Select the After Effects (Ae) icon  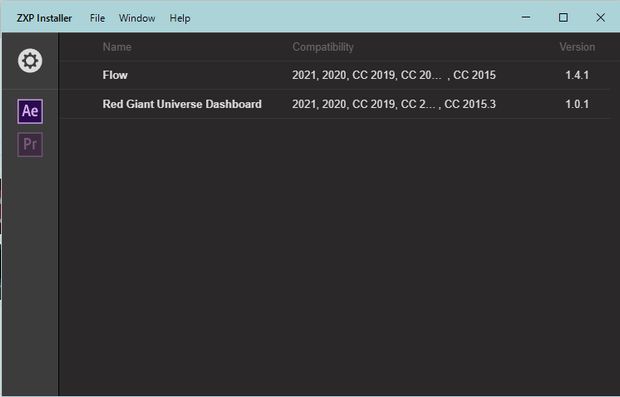click(30, 111)
